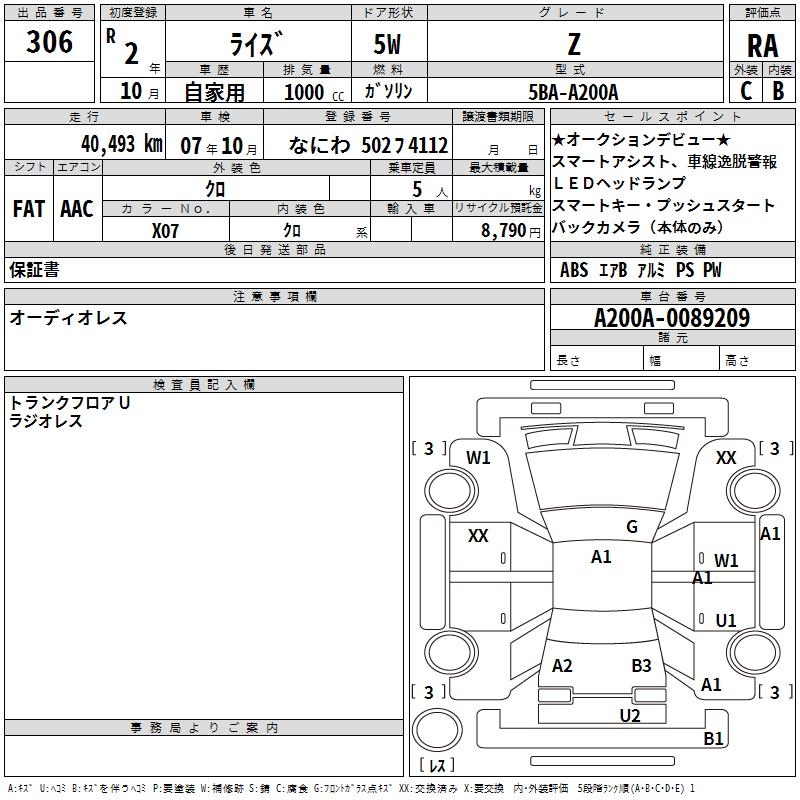Click the displacement value 1000 cc

pos(314,92)
